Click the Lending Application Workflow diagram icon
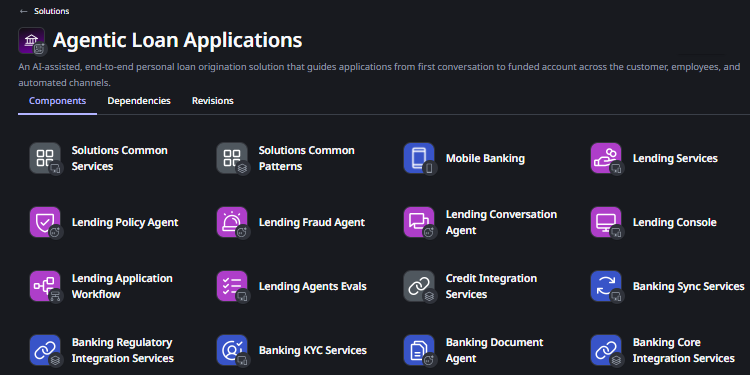Image resolution: width=750 pixels, height=375 pixels. click(x=45, y=286)
